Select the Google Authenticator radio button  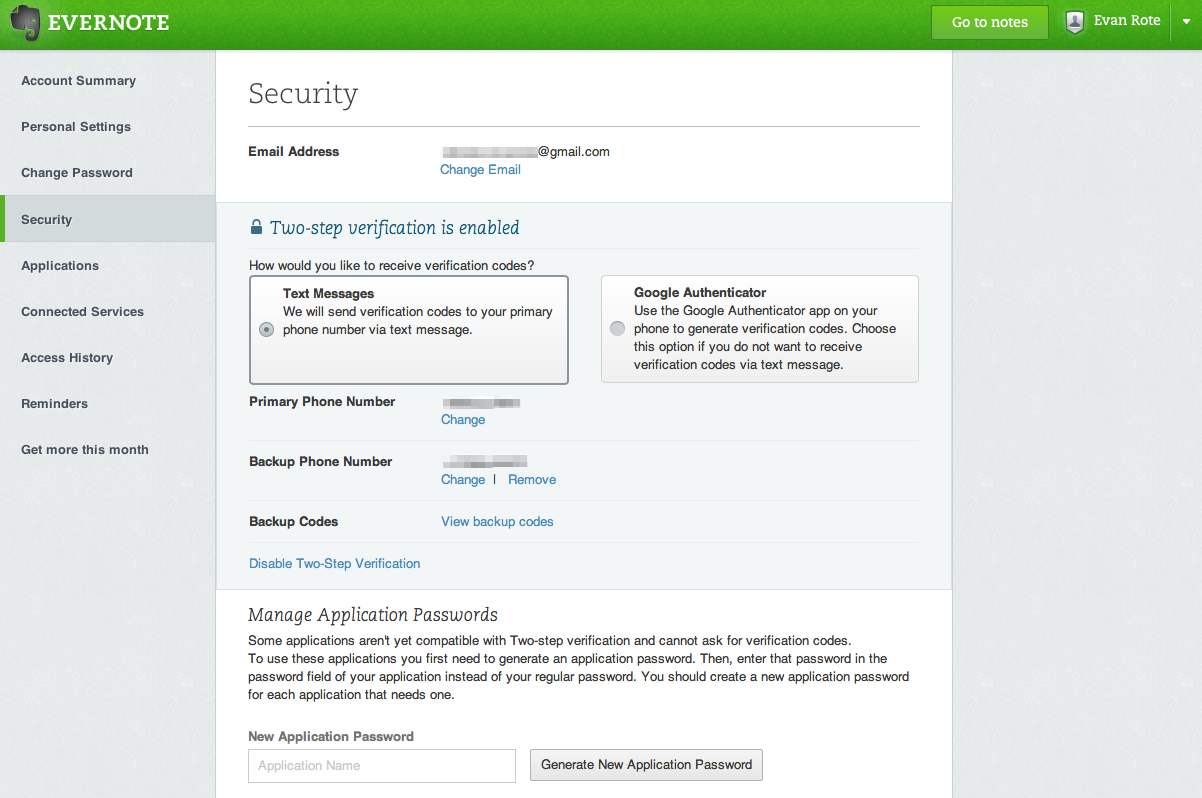click(x=617, y=329)
